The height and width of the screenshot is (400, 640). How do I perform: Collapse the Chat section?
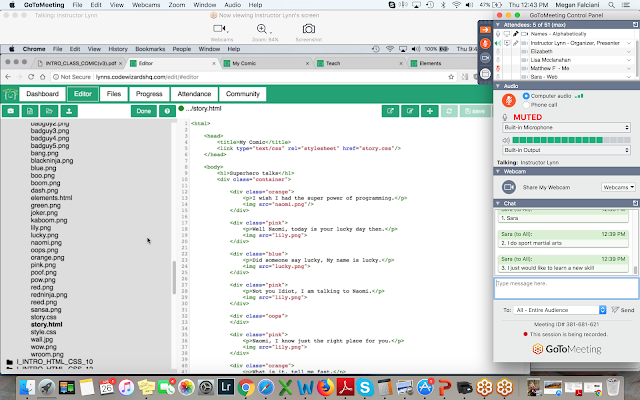click(x=498, y=203)
